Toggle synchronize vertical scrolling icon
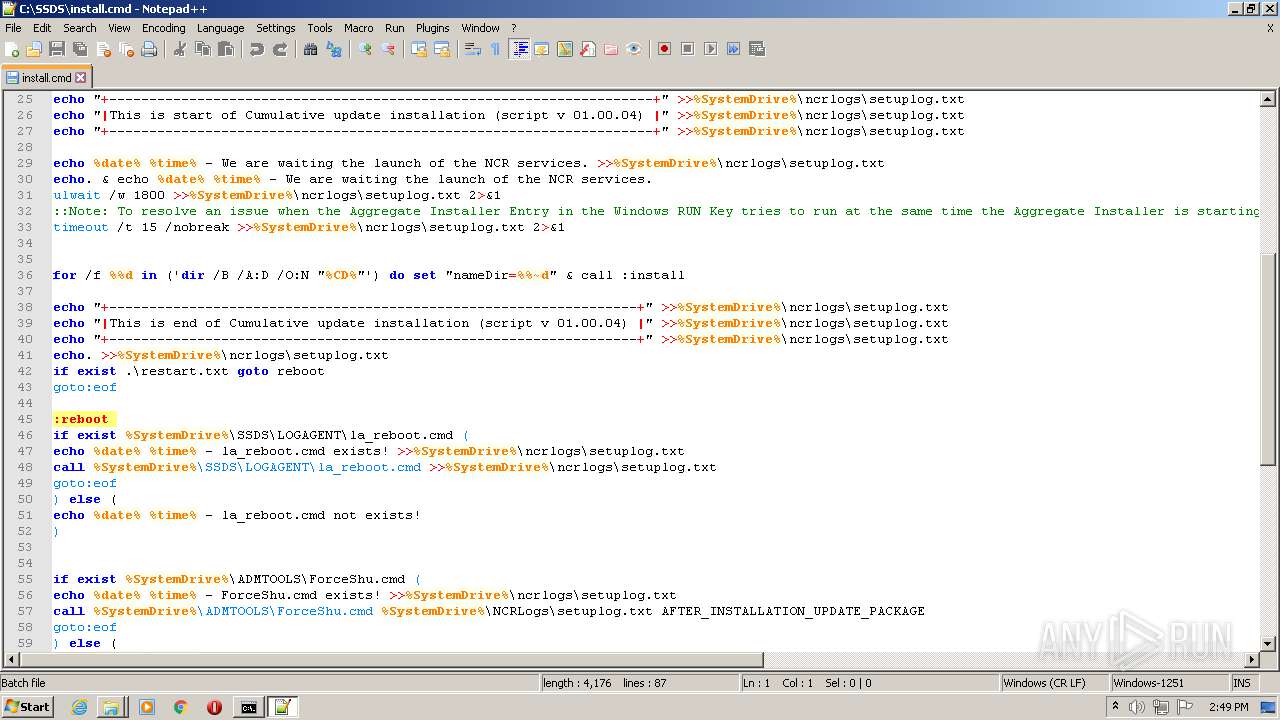 [x=419, y=49]
